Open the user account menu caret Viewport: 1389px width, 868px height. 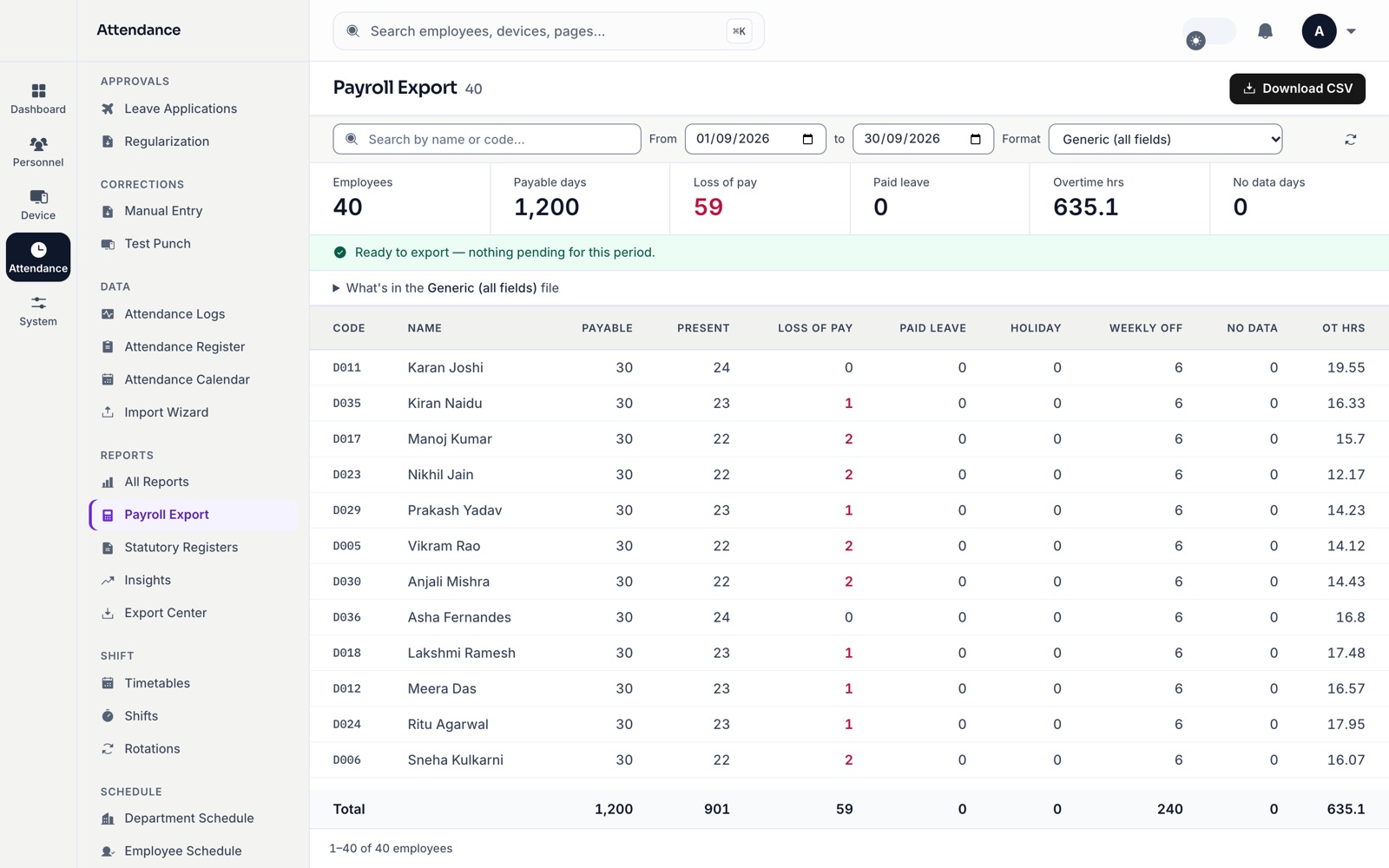[1351, 31]
